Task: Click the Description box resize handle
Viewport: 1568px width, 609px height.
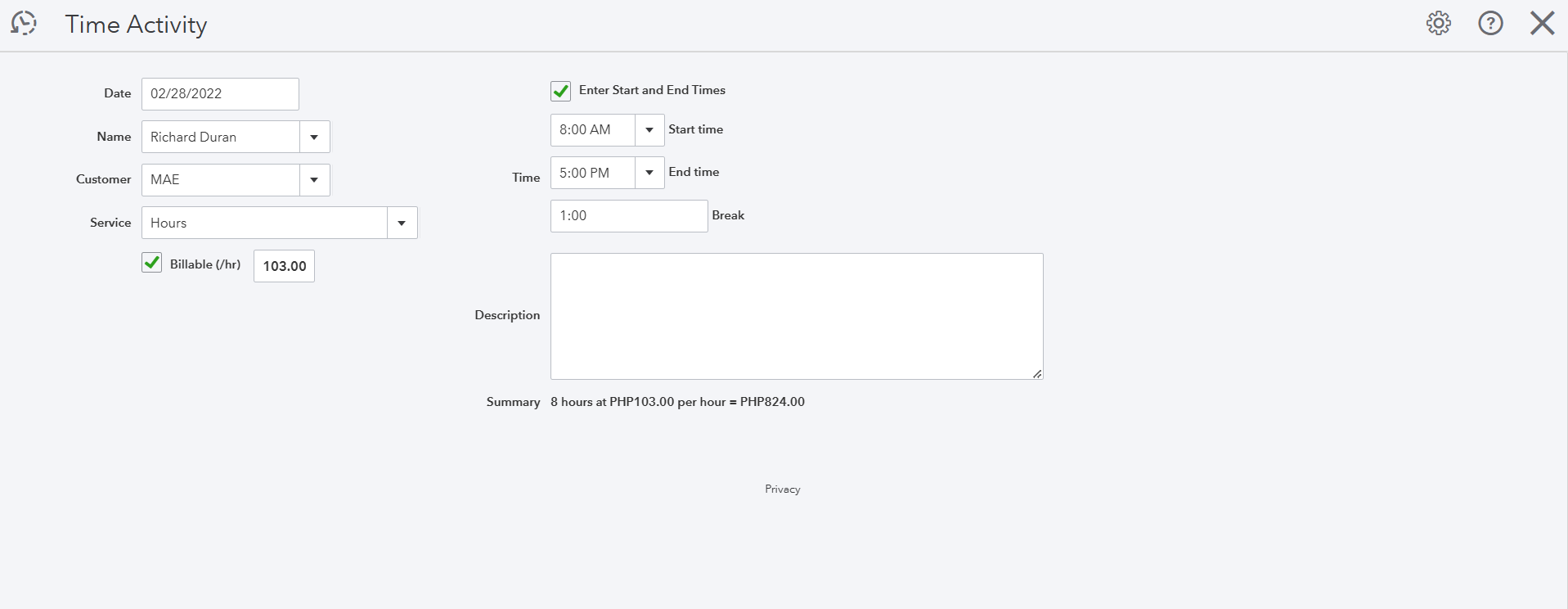Action: pyautogui.click(x=1037, y=373)
